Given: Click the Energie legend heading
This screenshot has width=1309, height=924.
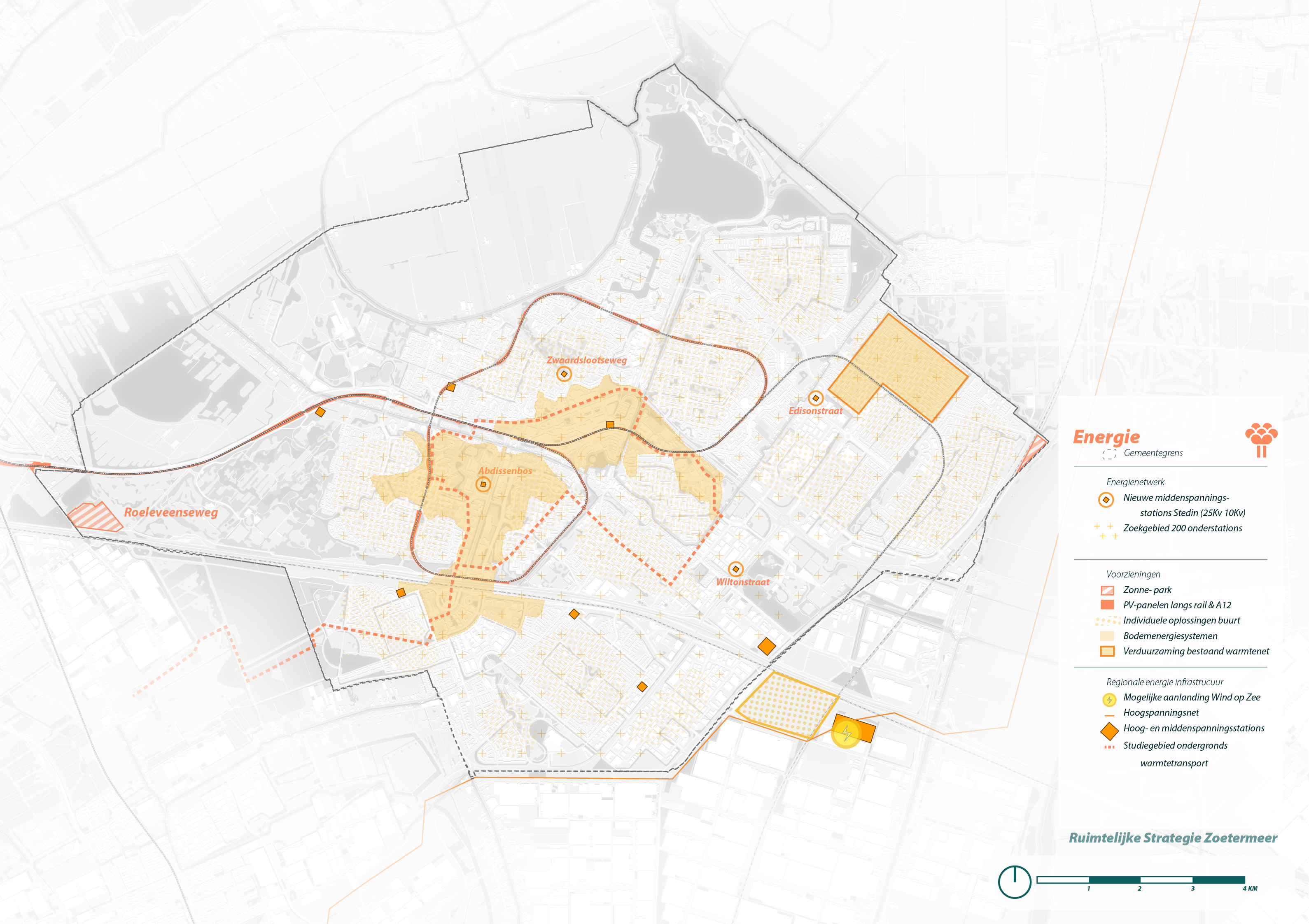Looking at the screenshot, I should click(x=1106, y=437).
